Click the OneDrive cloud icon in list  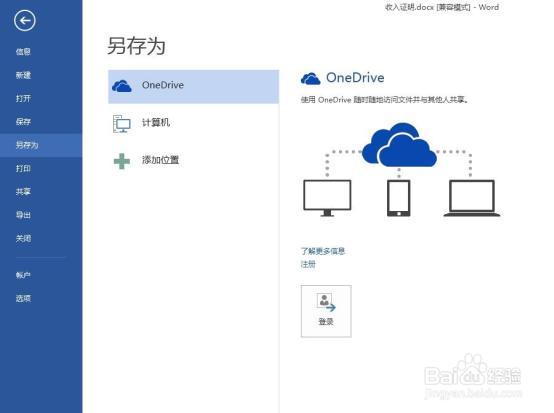122,86
